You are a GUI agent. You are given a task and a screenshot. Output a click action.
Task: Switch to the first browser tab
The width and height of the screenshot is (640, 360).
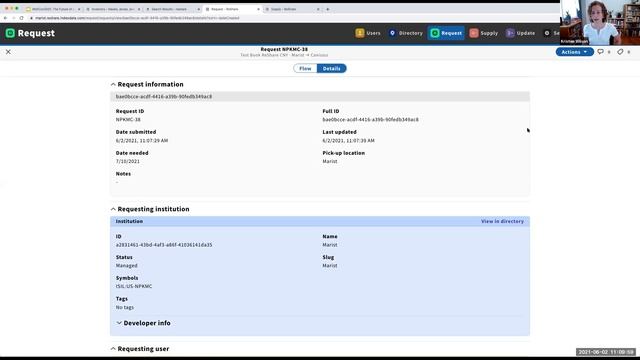(x=53, y=9)
